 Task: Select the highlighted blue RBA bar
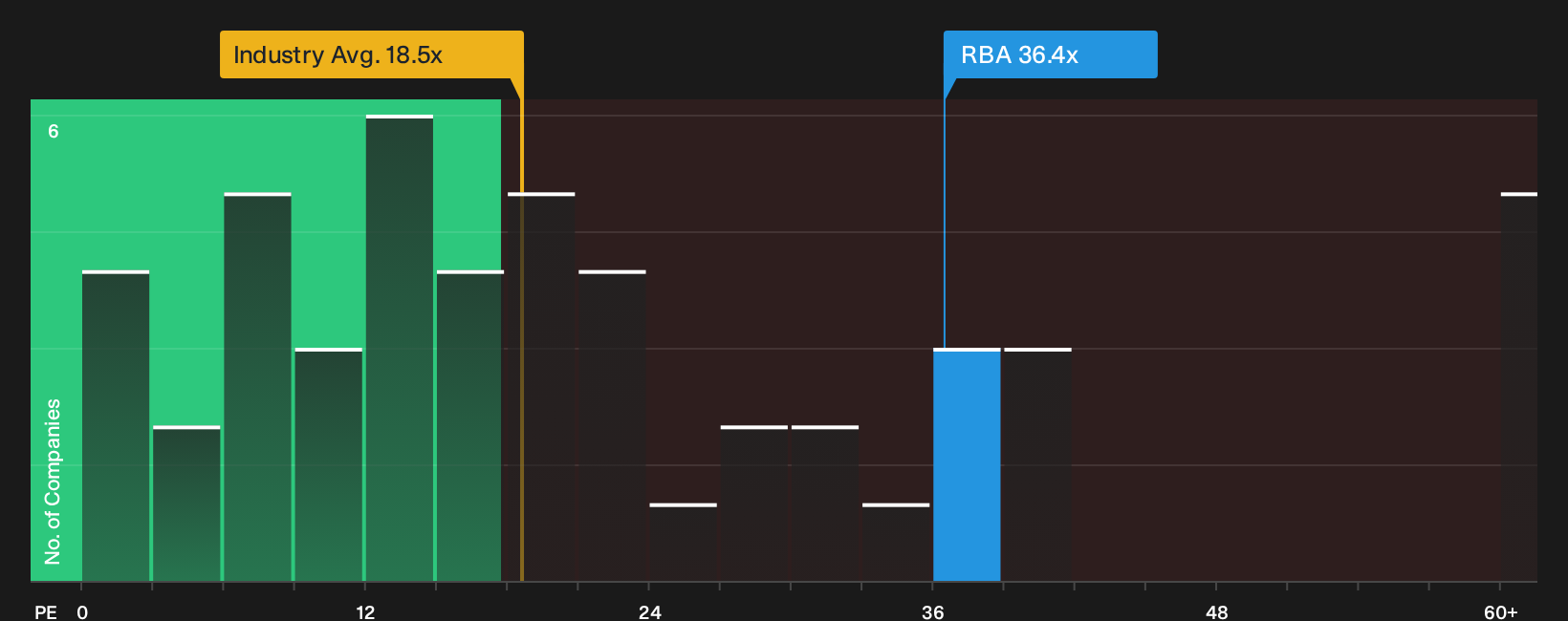point(967,465)
